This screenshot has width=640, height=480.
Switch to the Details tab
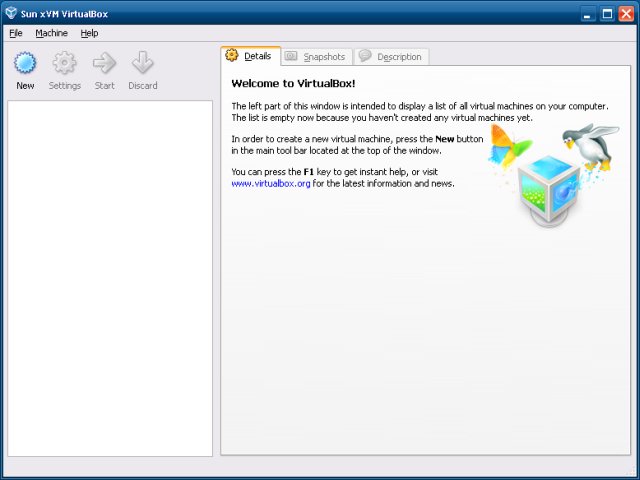(250, 56)
